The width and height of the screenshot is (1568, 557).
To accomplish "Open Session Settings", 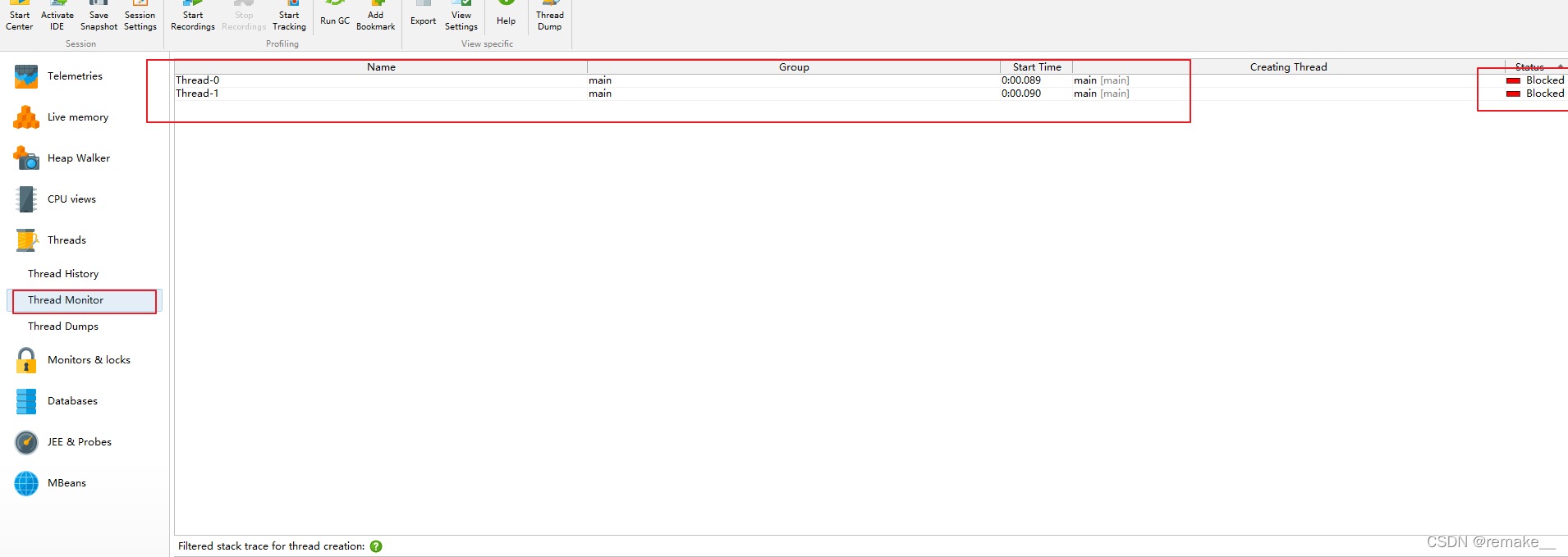I will click(x=140, y=16).
